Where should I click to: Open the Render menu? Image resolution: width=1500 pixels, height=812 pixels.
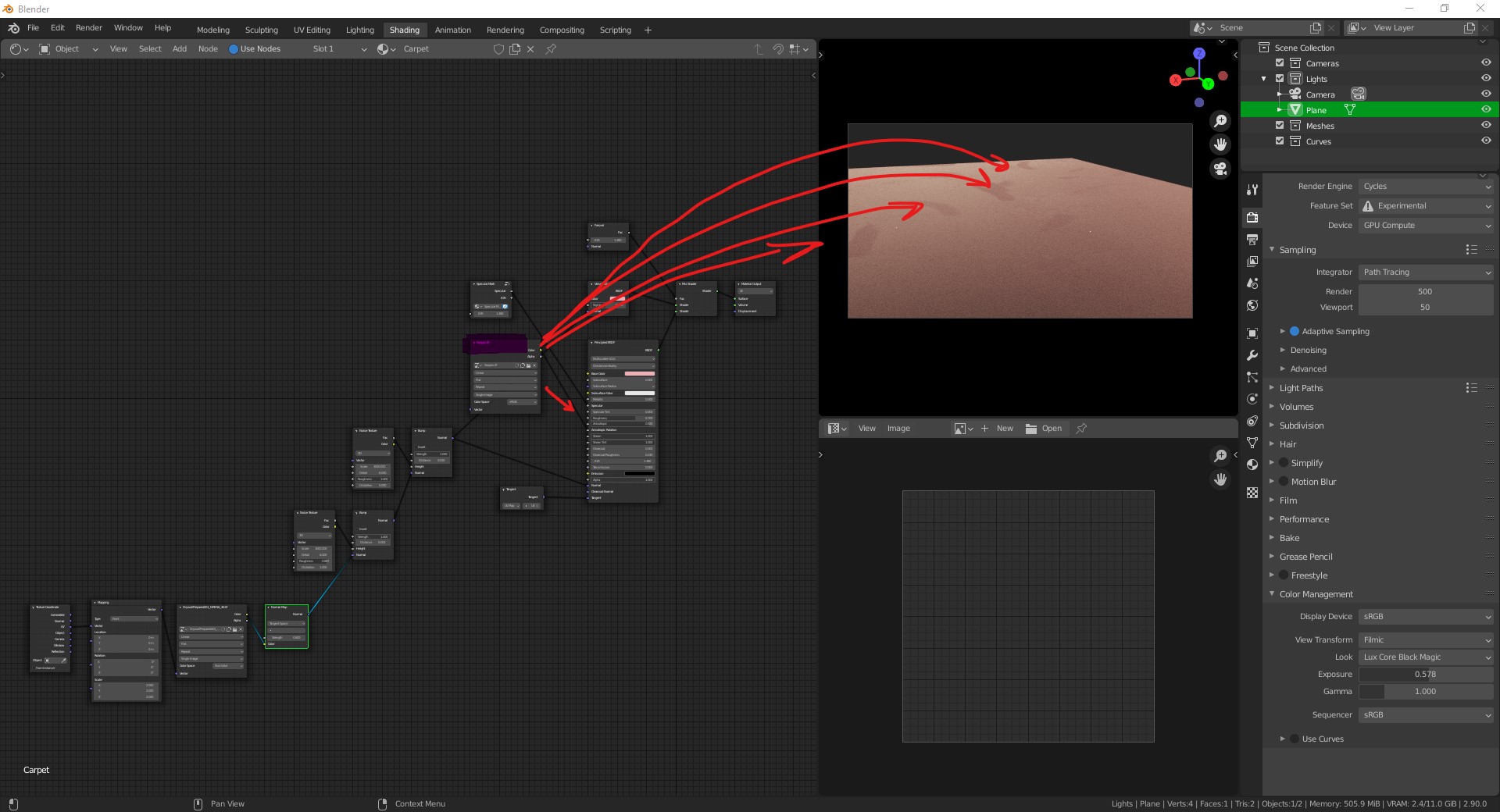[x=88, y=28]
